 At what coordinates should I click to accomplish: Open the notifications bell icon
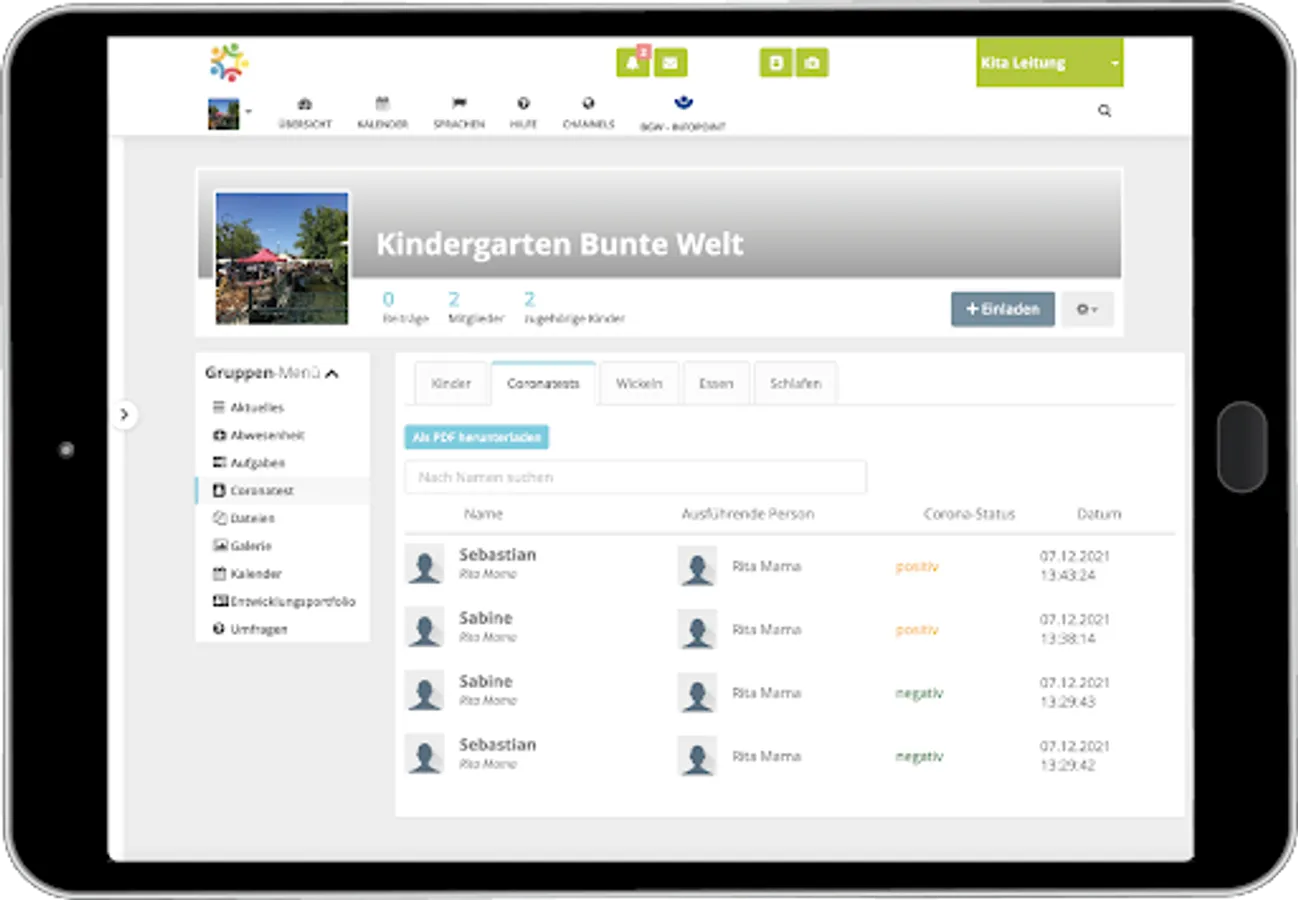point(633,63)
